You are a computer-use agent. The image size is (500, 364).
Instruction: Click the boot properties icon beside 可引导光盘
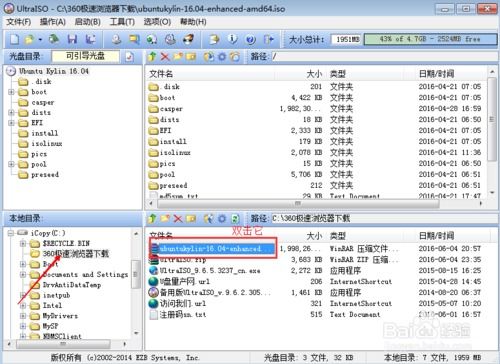point(129,57)
